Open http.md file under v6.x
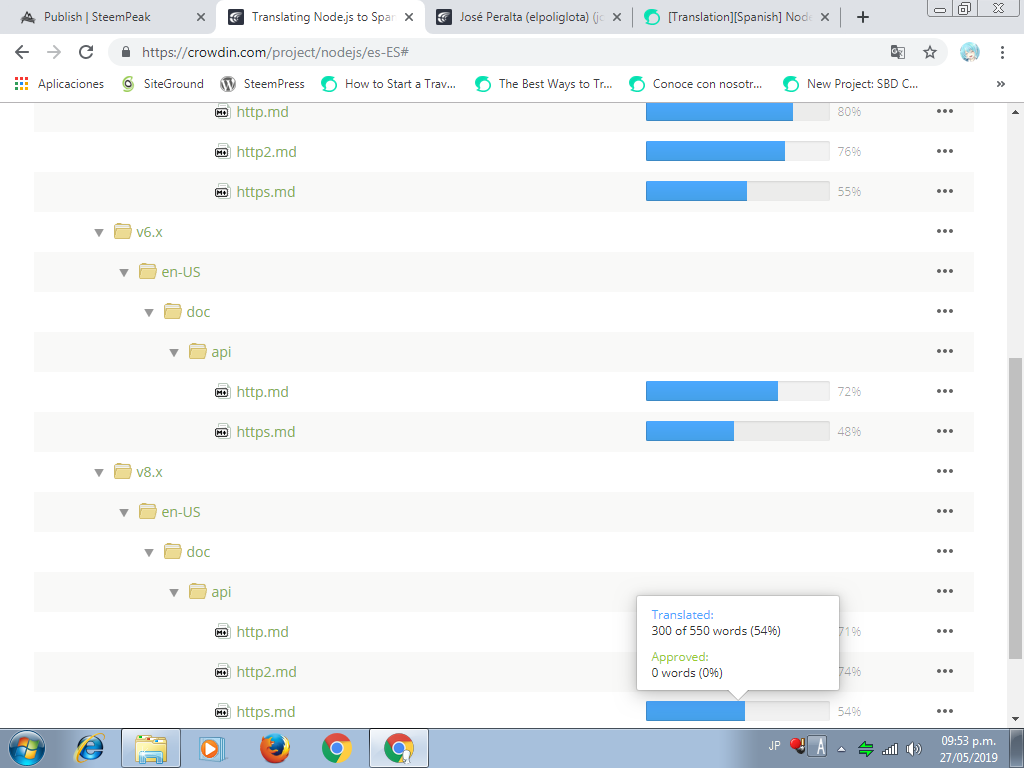 coord(262,392)
